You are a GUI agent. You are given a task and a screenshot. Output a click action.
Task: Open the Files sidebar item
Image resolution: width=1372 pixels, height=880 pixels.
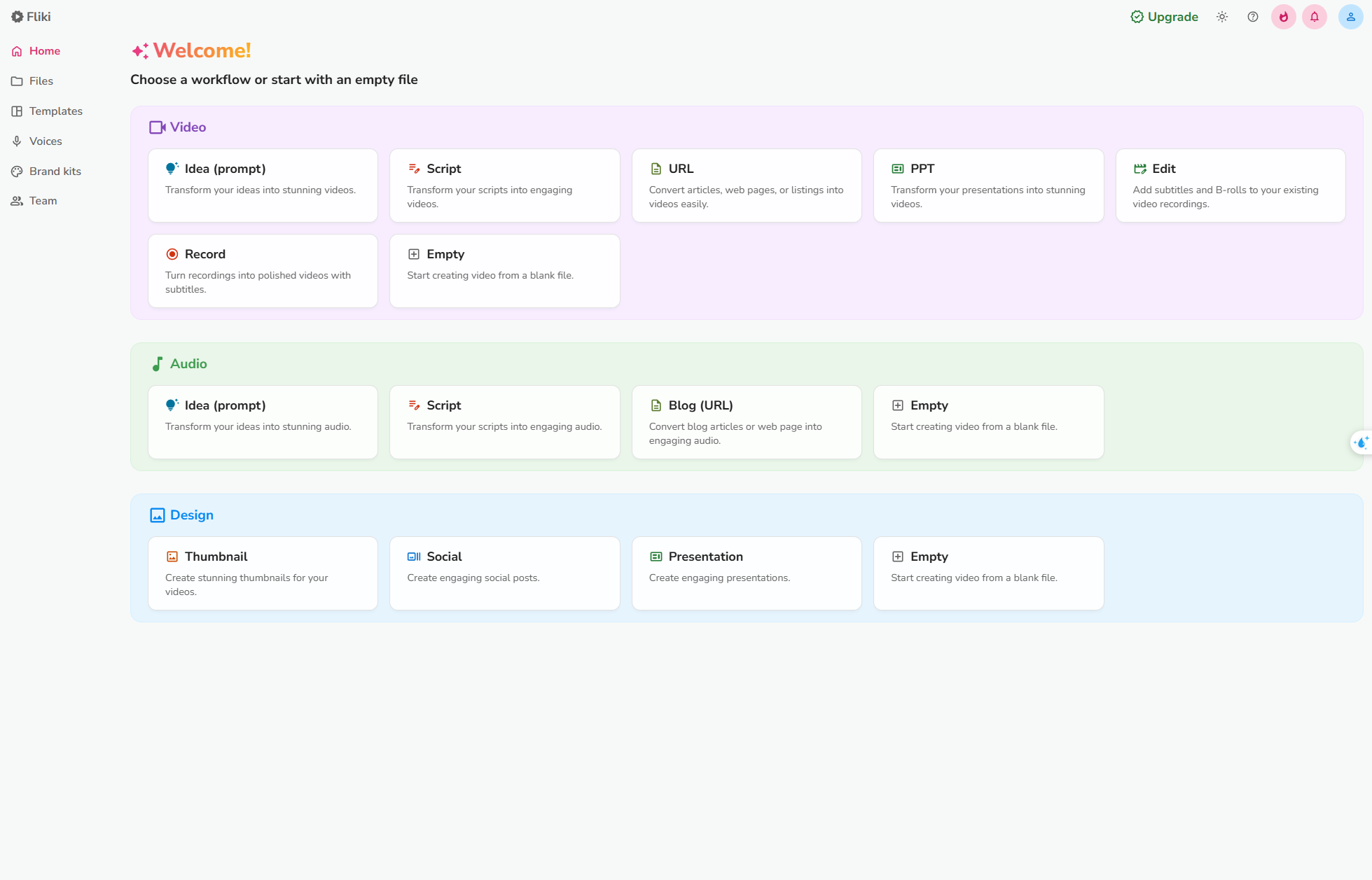41,81
